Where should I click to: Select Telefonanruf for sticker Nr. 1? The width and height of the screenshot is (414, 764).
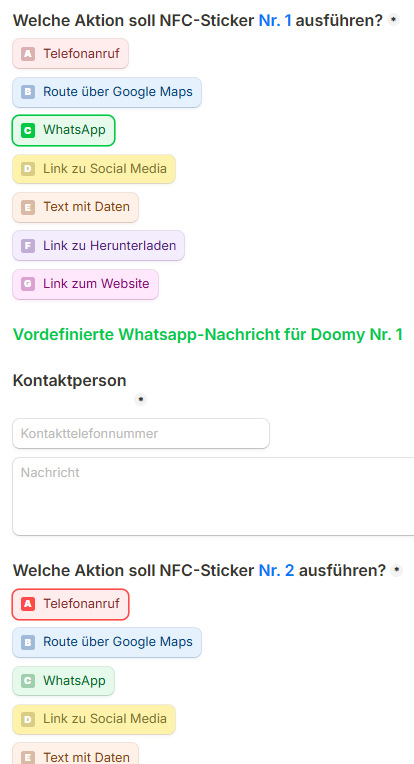(70, 54)
